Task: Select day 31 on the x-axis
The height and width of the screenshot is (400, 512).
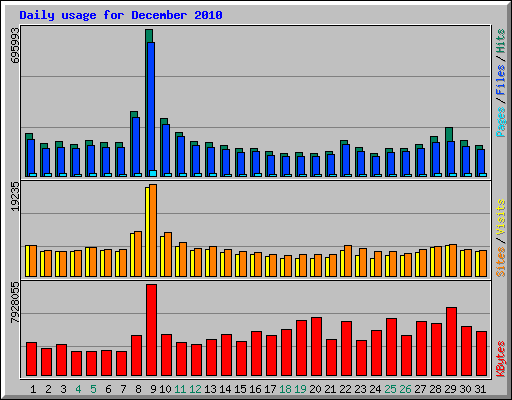Action: coord(480,389)
